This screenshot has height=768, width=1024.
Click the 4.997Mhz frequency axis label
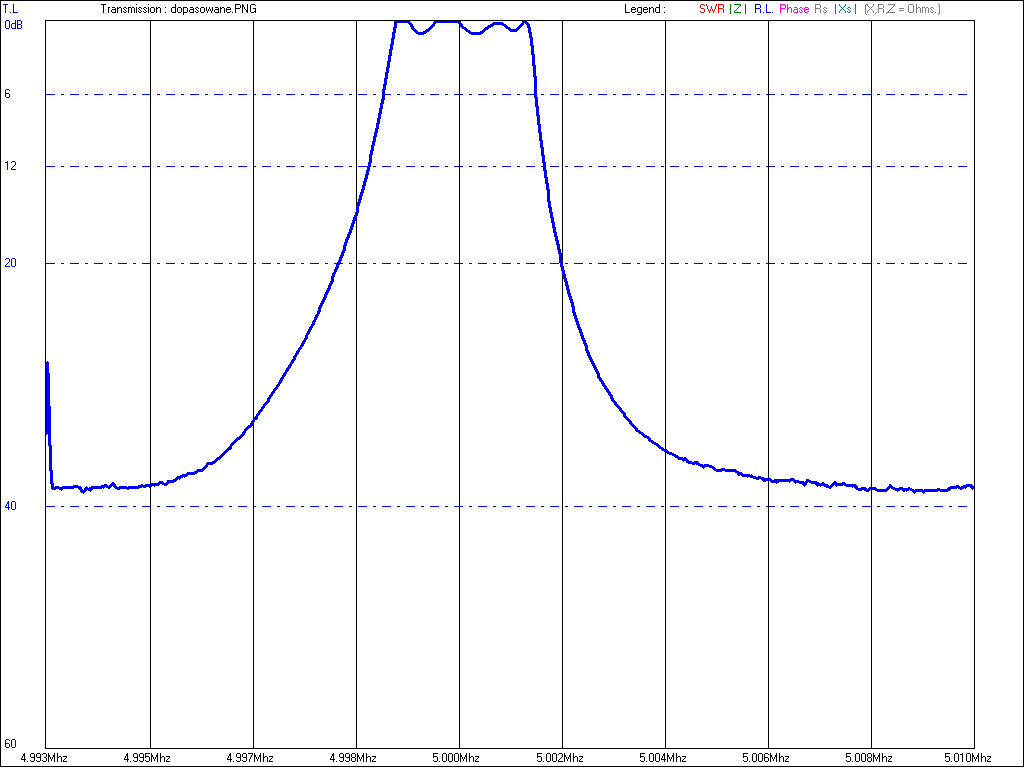(253, 758)
